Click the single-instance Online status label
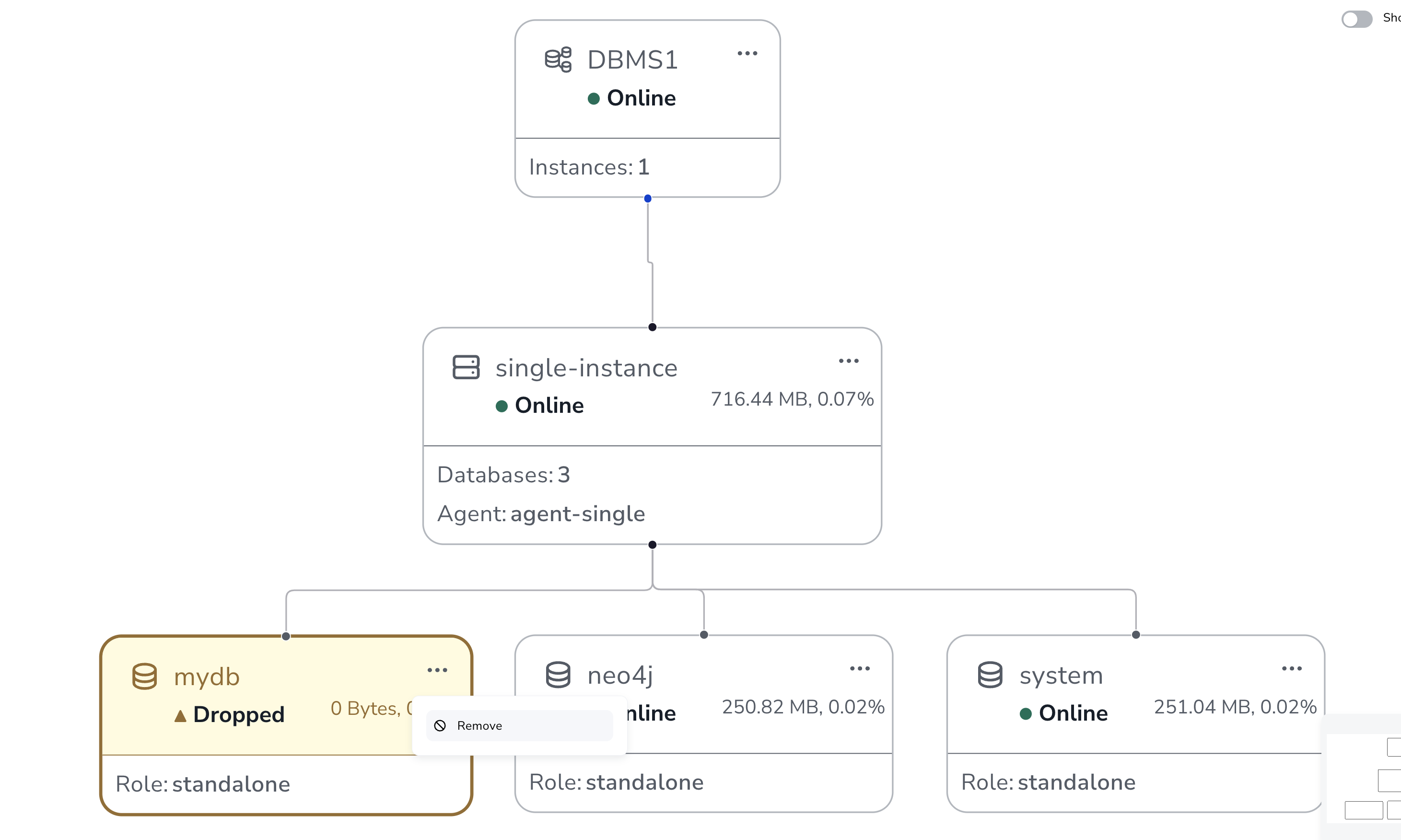The width and height of the screenshot is (1401, 840). coord(549,406)
